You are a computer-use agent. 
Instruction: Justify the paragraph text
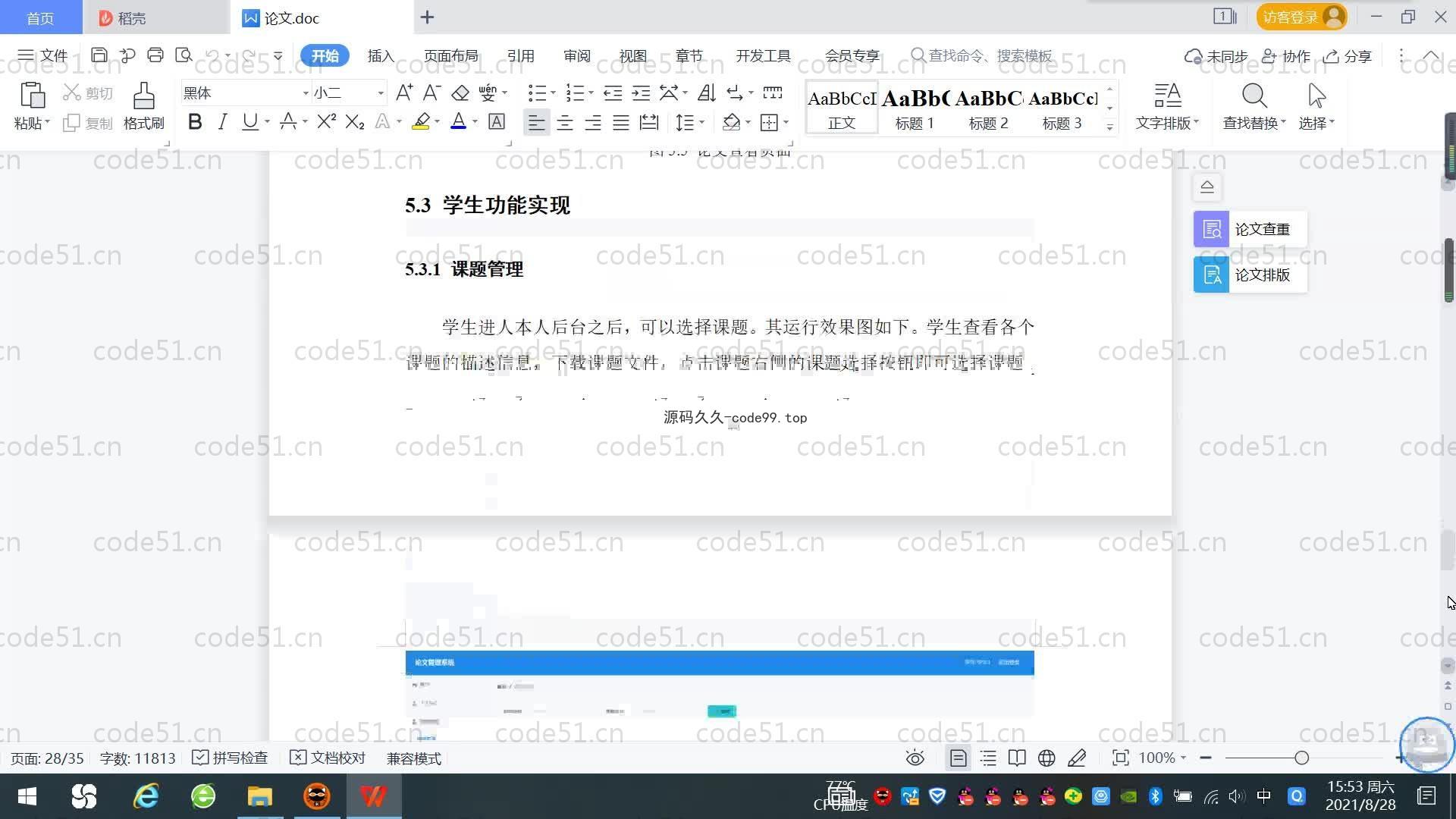(621, 122)
